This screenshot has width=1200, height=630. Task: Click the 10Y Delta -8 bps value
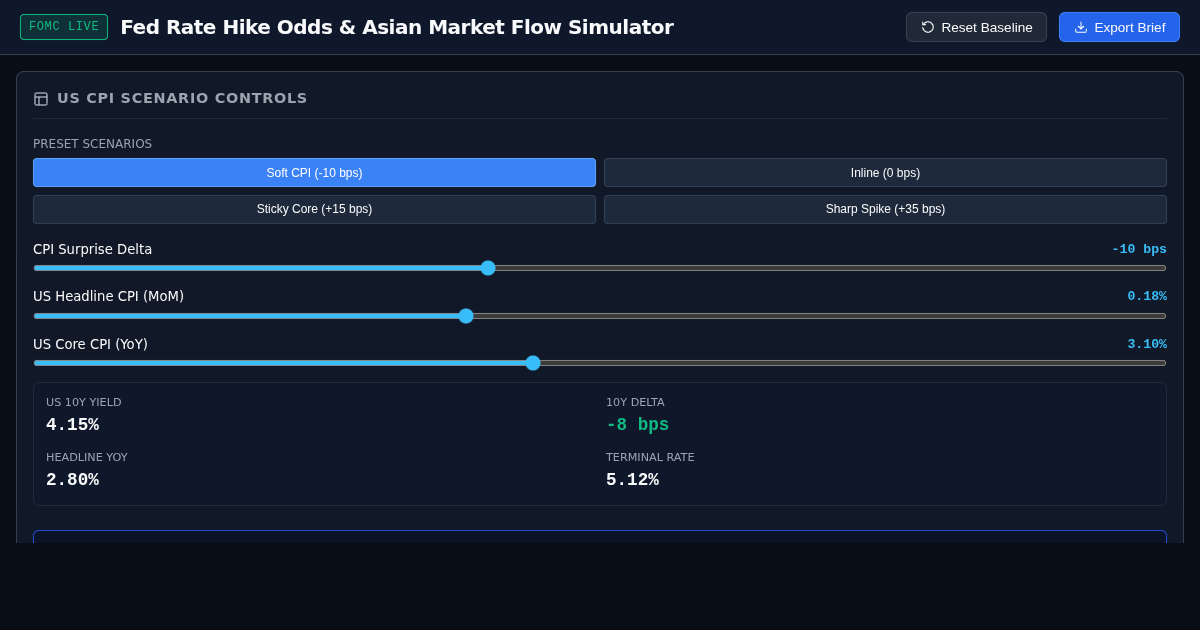tap(637, 425)
